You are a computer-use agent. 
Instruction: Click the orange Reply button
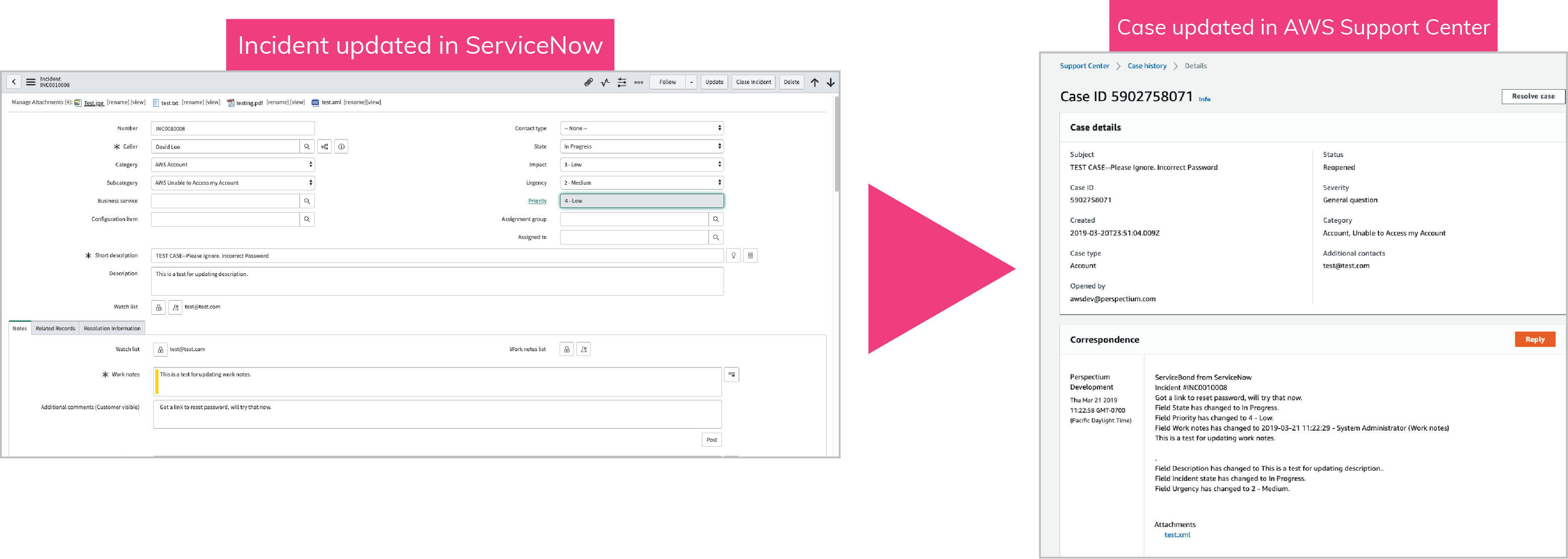click(x=1535, y=339)
